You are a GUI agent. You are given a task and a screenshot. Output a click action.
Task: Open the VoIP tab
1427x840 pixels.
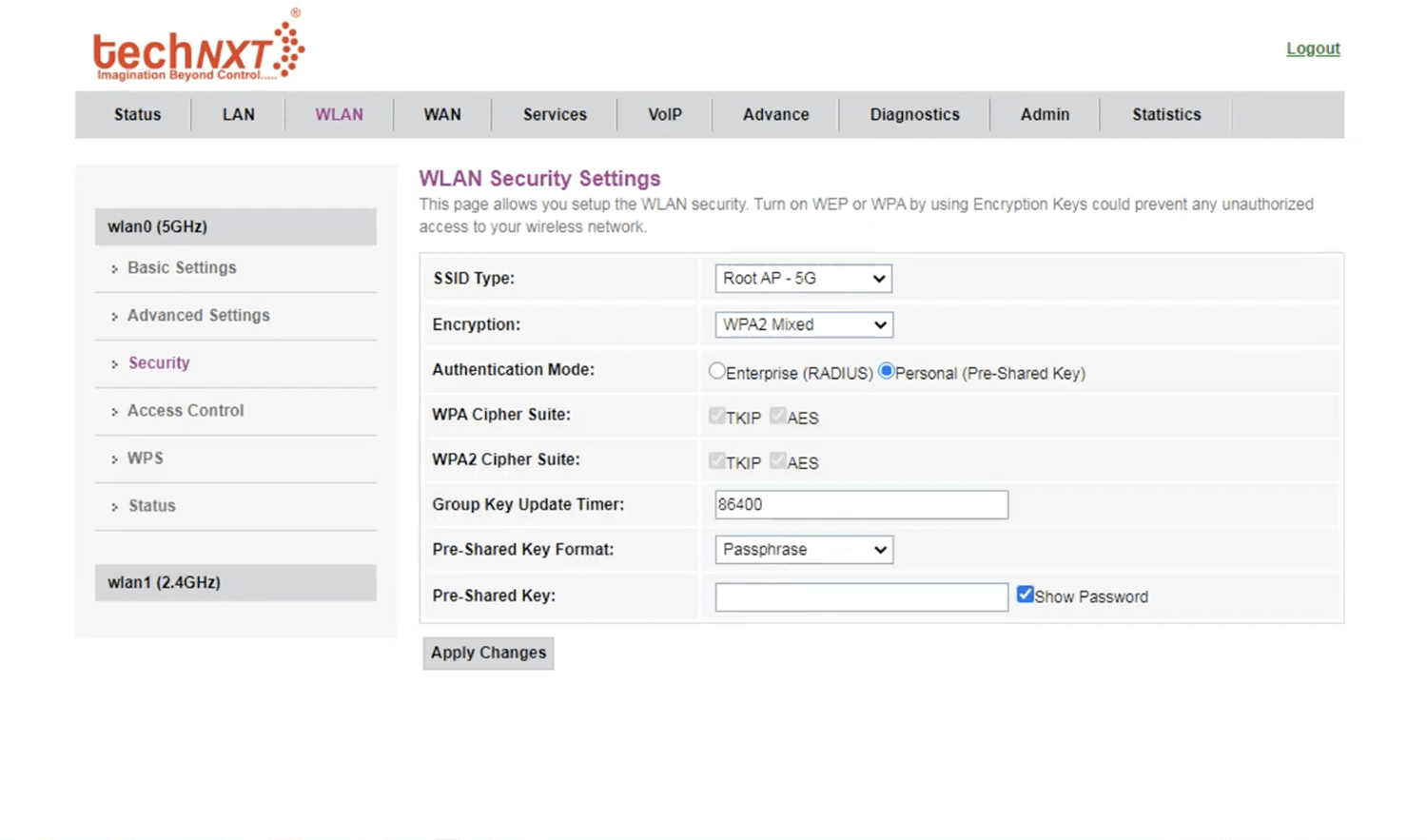point(665,114)
